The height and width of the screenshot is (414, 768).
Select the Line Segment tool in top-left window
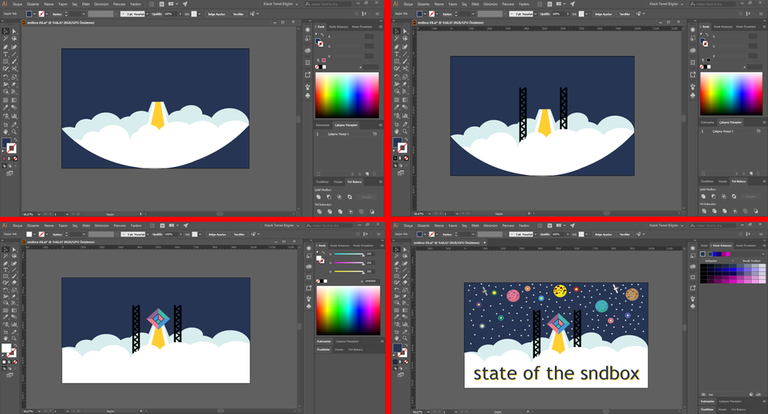pyautogui.click(x=15, y=54)
